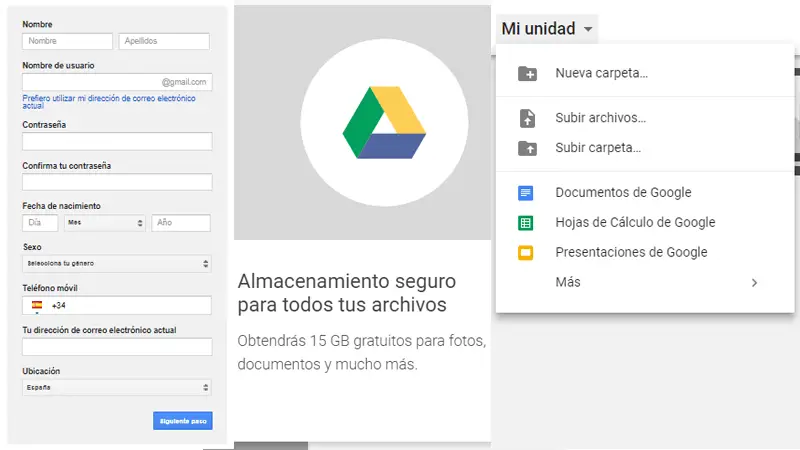Focus the Apellidos field

point(164,41)
